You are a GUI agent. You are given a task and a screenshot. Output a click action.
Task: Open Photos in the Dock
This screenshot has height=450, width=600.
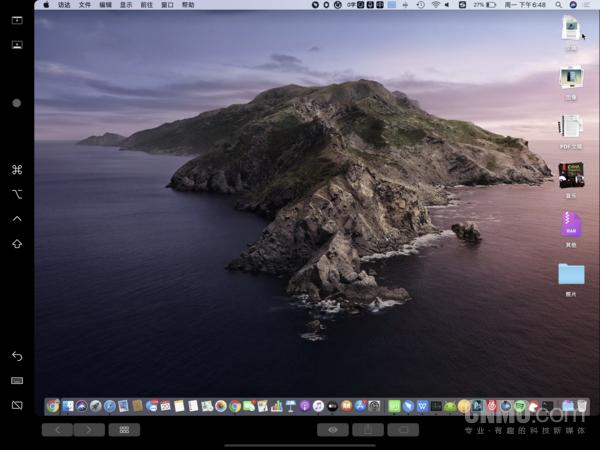(x=221, y=406)
